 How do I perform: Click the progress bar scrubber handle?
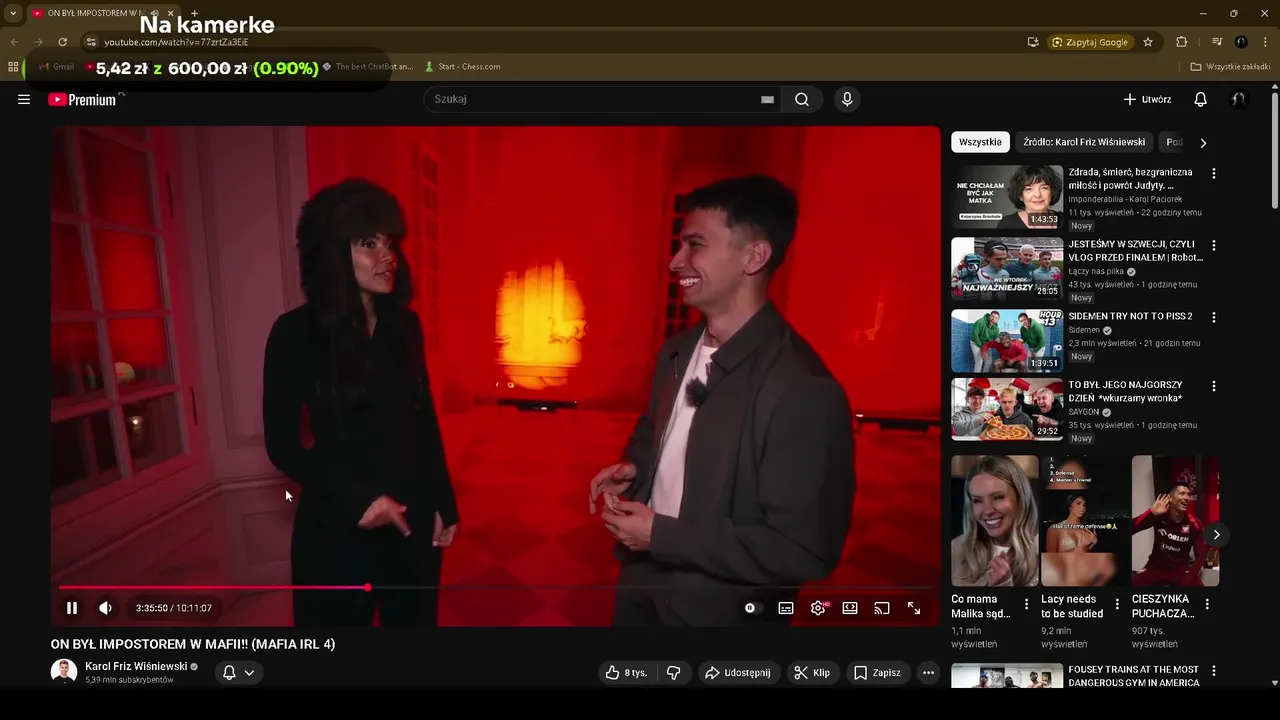[367, 587]
